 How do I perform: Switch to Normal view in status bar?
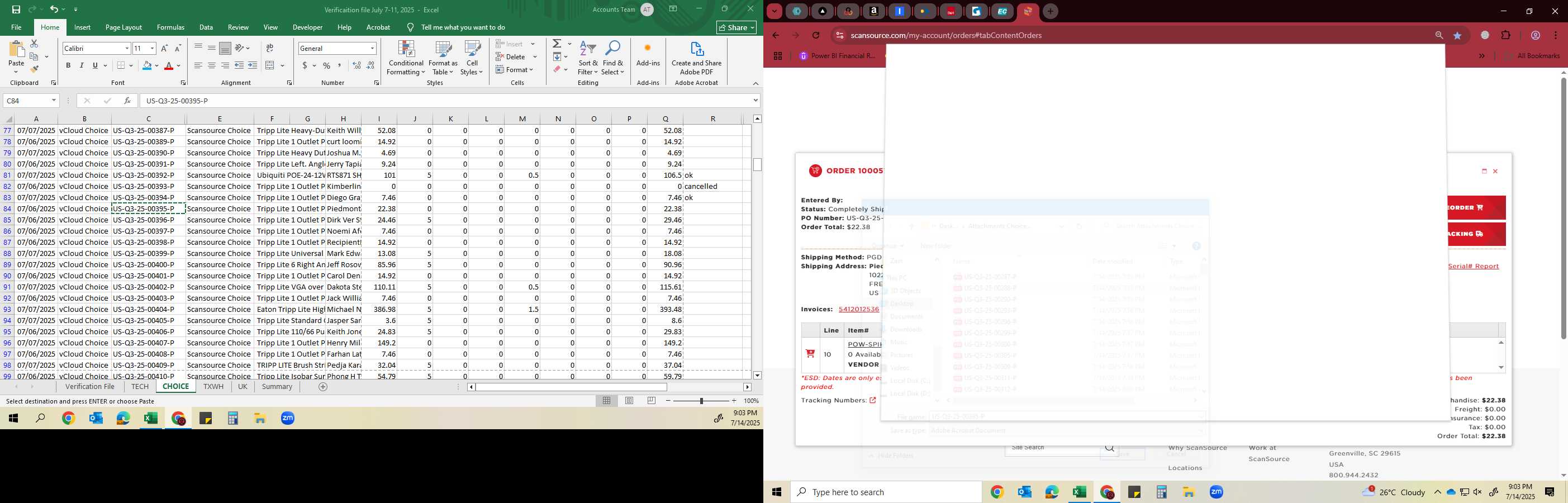coord(607,401)
